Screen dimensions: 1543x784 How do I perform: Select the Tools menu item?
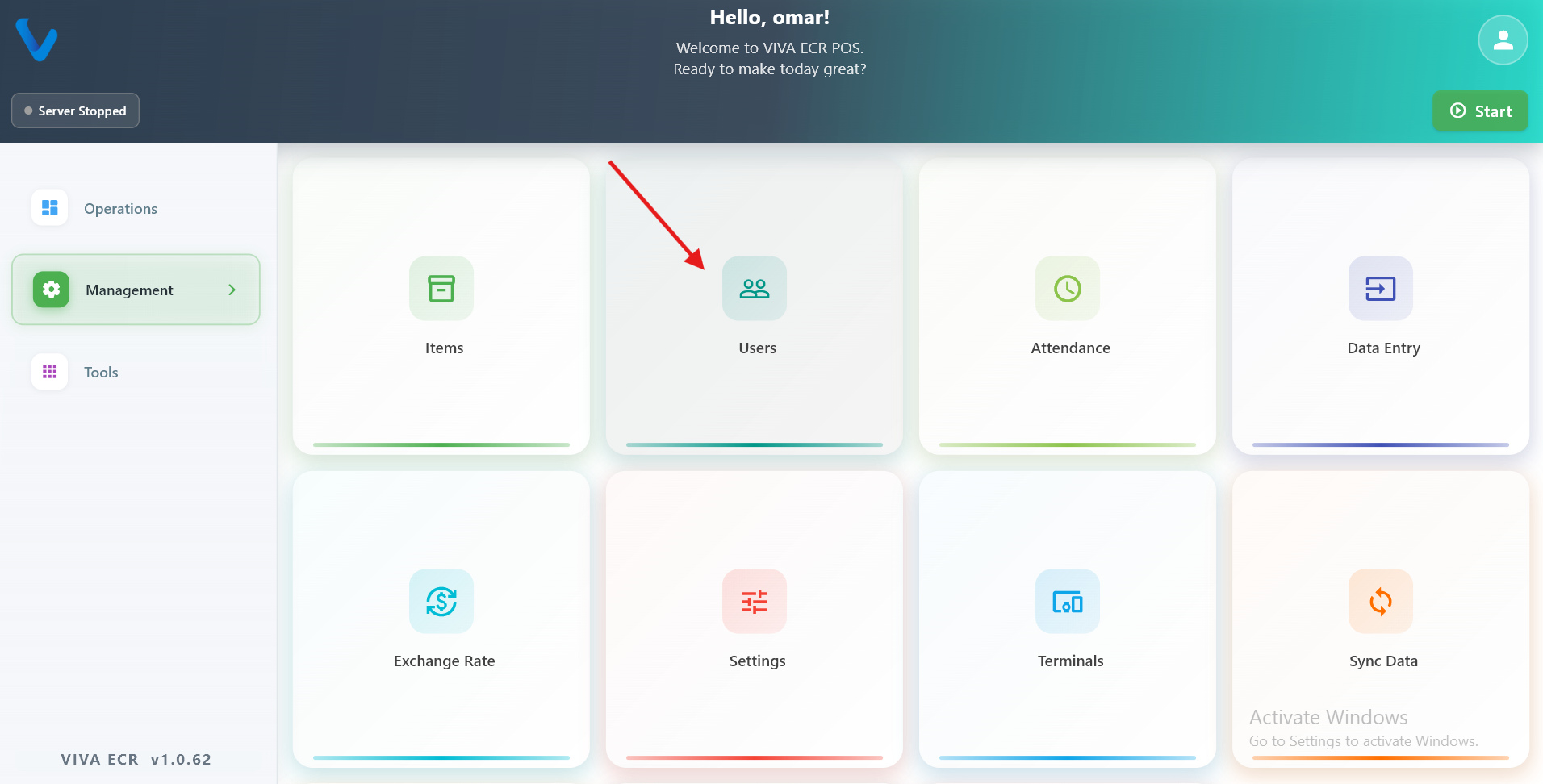[x=136, y=372]
